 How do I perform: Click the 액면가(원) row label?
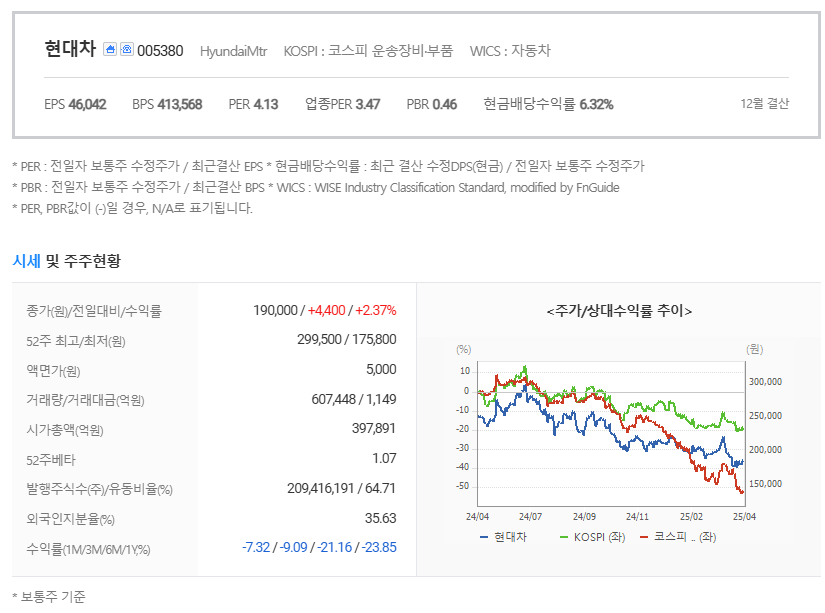[53, 371]
